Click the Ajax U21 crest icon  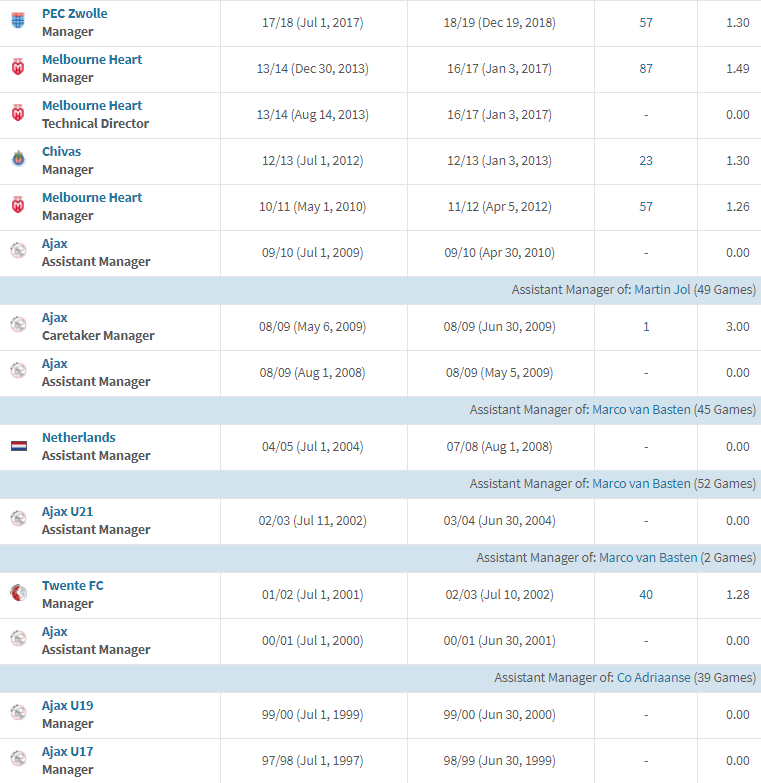(x=18, y=520)
